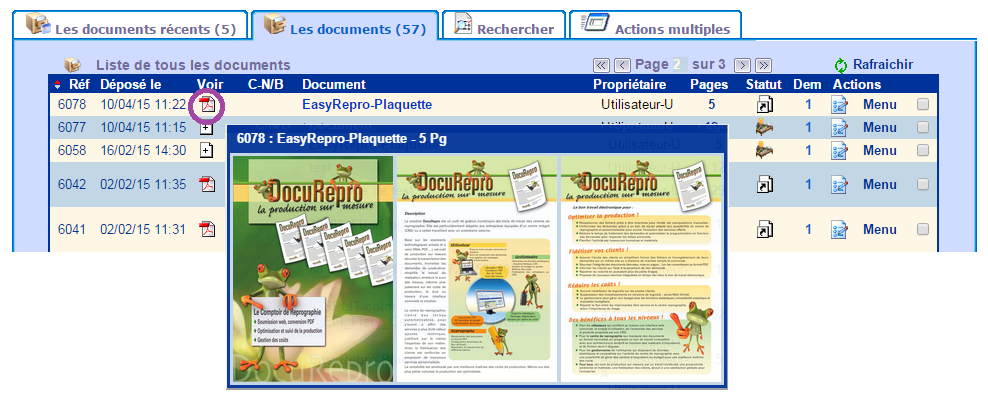Click third page thumbnail in preview popup
The height and width of the screenshot is (402, 988).
click(x=640, y=269)
